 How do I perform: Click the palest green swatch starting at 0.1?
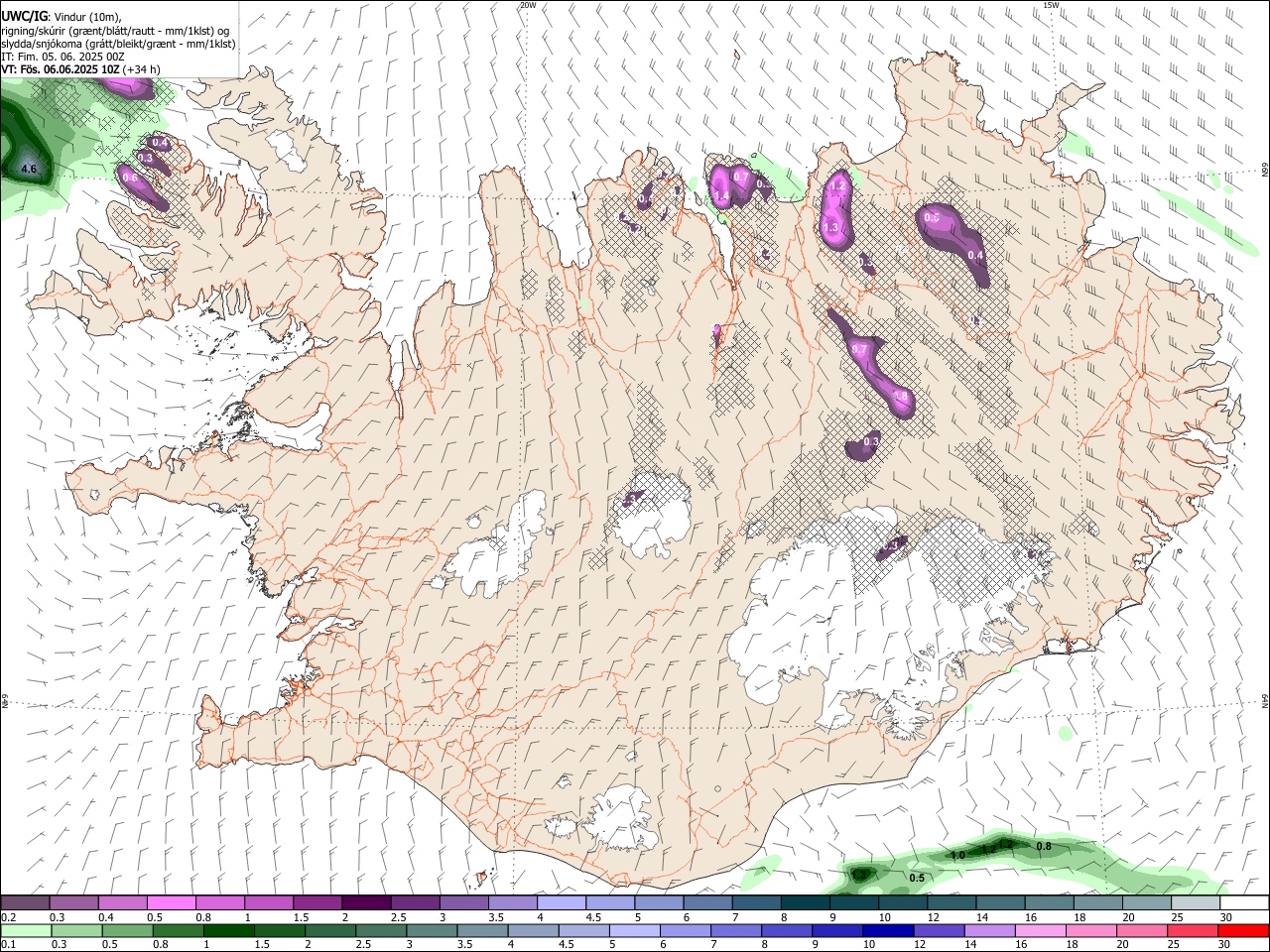[25, 931]
